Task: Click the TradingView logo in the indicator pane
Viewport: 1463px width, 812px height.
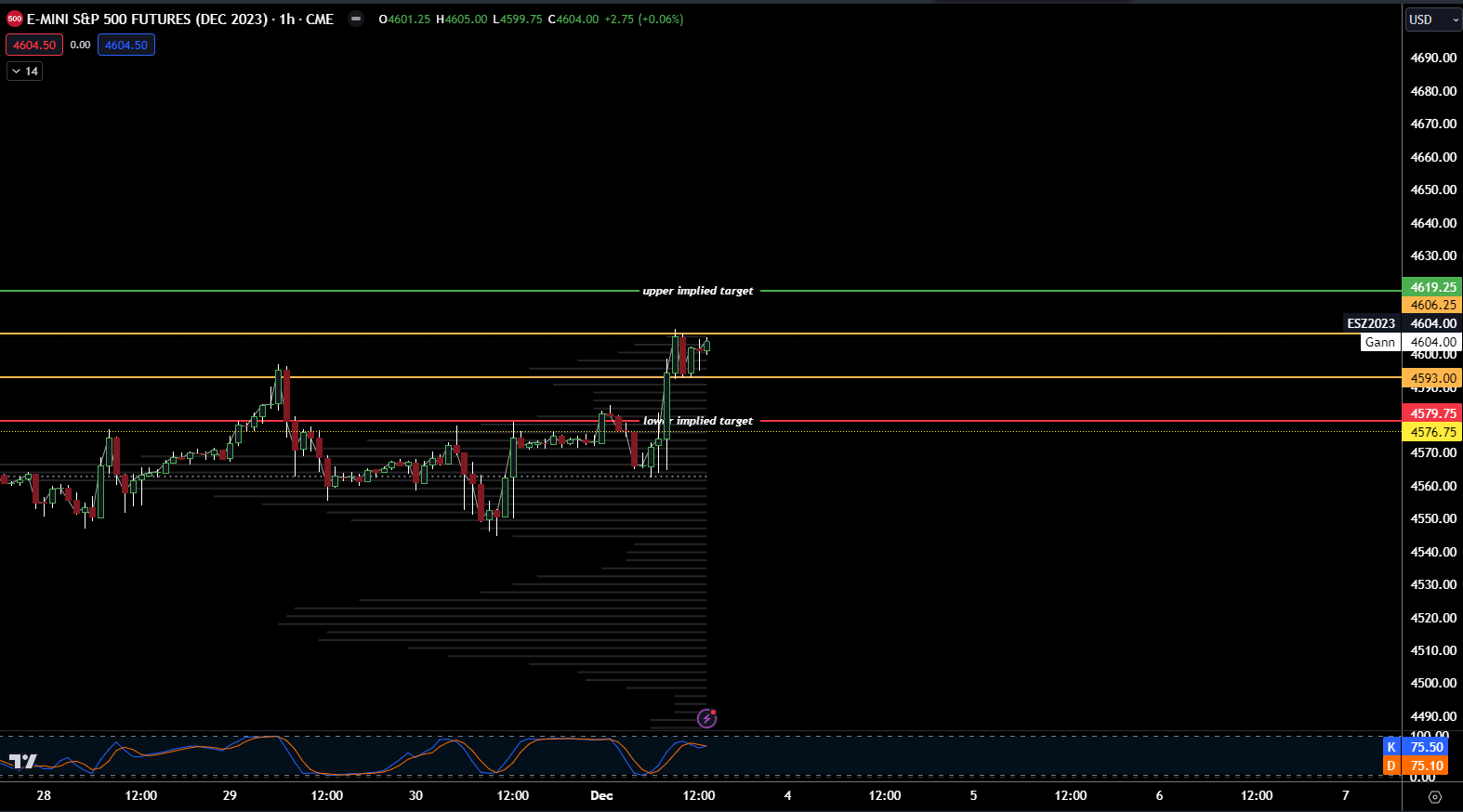Action: point(22,761)
